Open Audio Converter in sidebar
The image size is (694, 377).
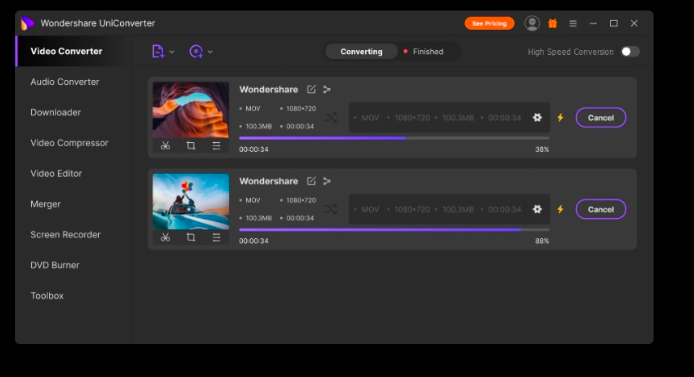click(x=65, y=82)
